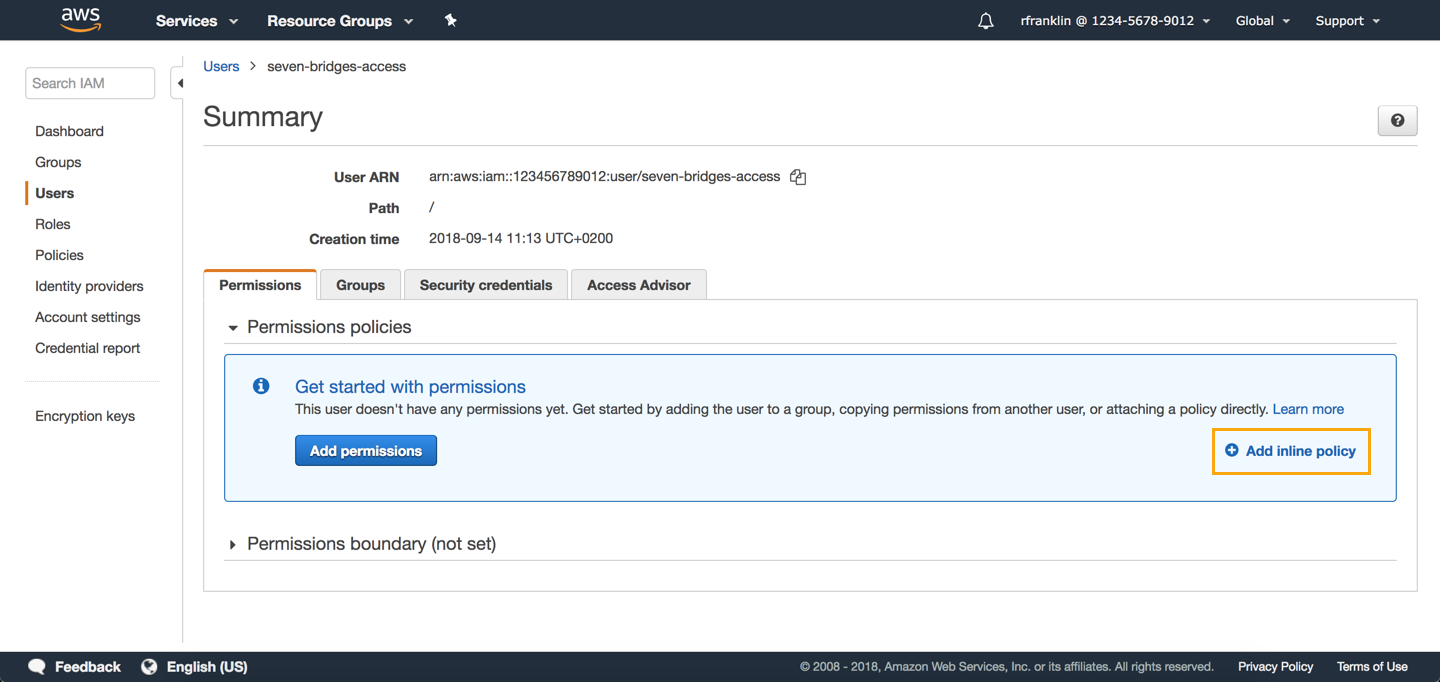Click Add inline policy link
Viewport: 1440px width, 682px height.
(x=1291, y=451)
